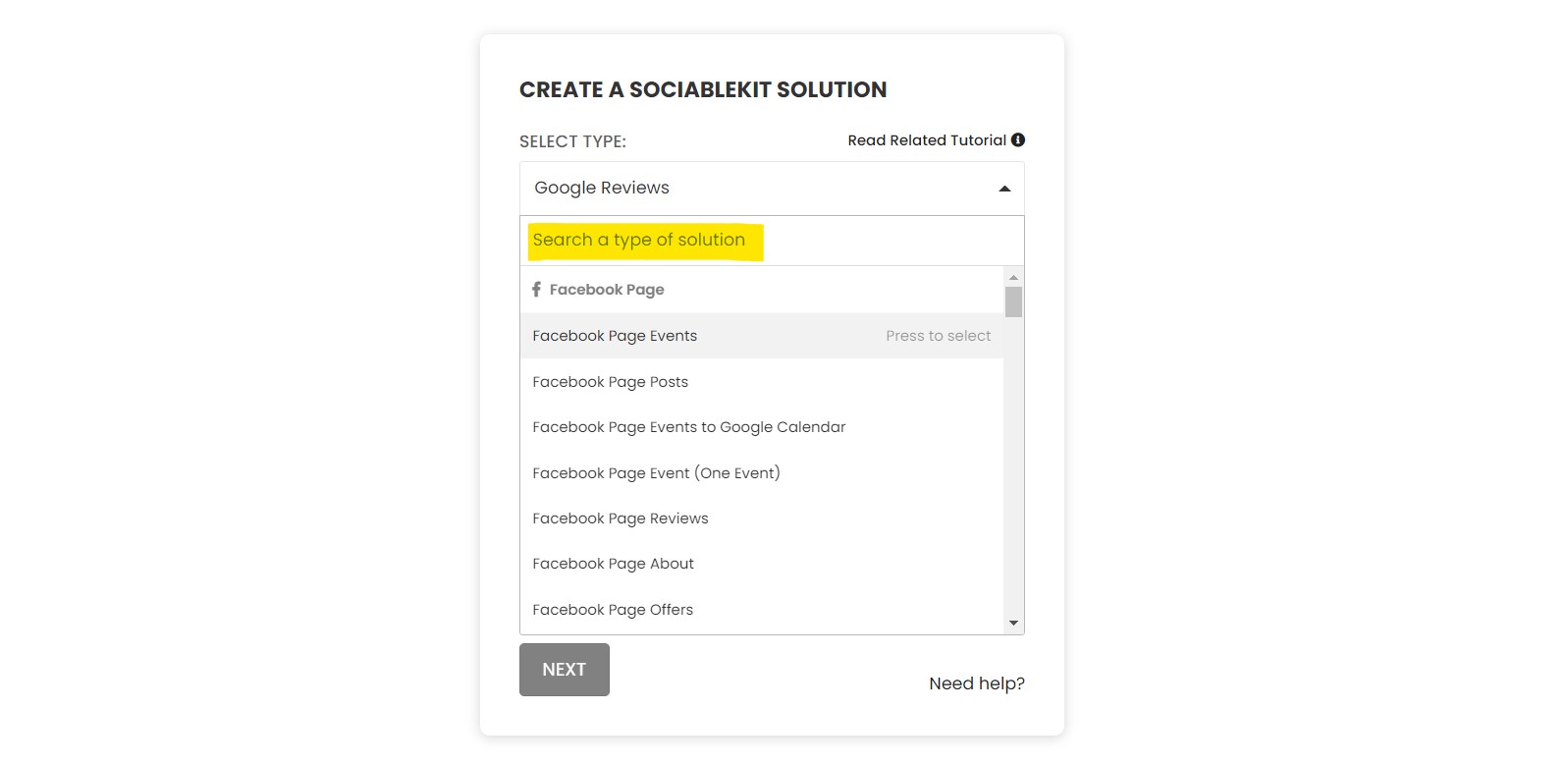This screenshot has width=1568, height=764.
Task: Select Facebook Page Posts option
Action: (762, 382)
